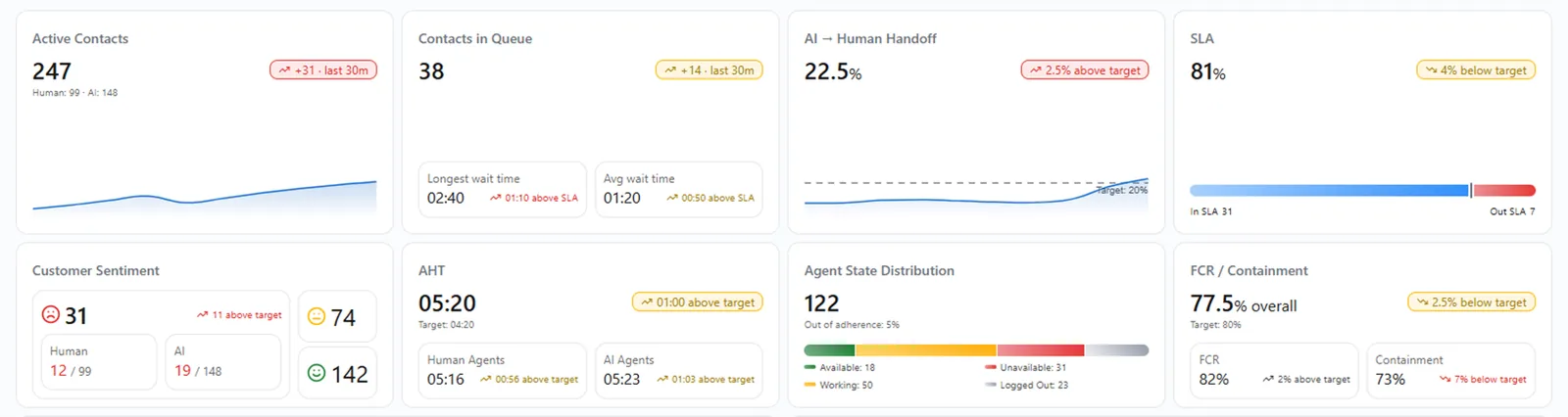Click the handoff value '22.5%'
The image size is (1568, 417).
pyautogui.click(x=833, y=71)
